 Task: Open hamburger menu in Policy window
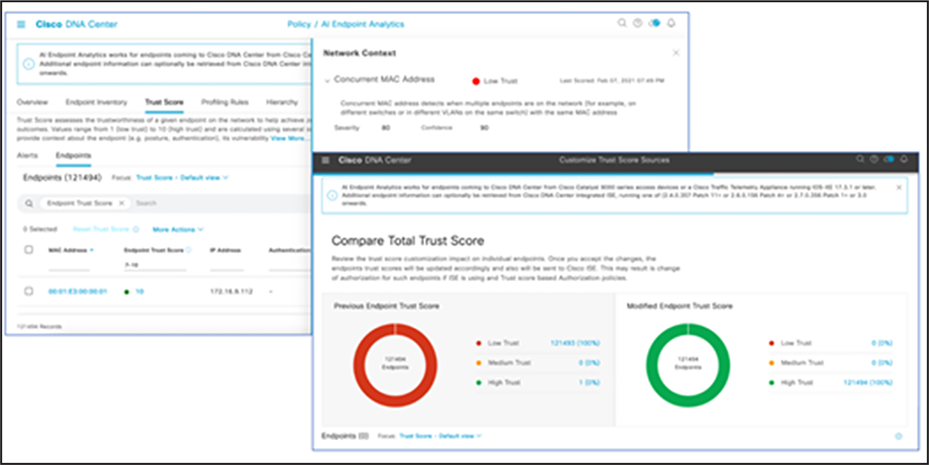point(21,24)
